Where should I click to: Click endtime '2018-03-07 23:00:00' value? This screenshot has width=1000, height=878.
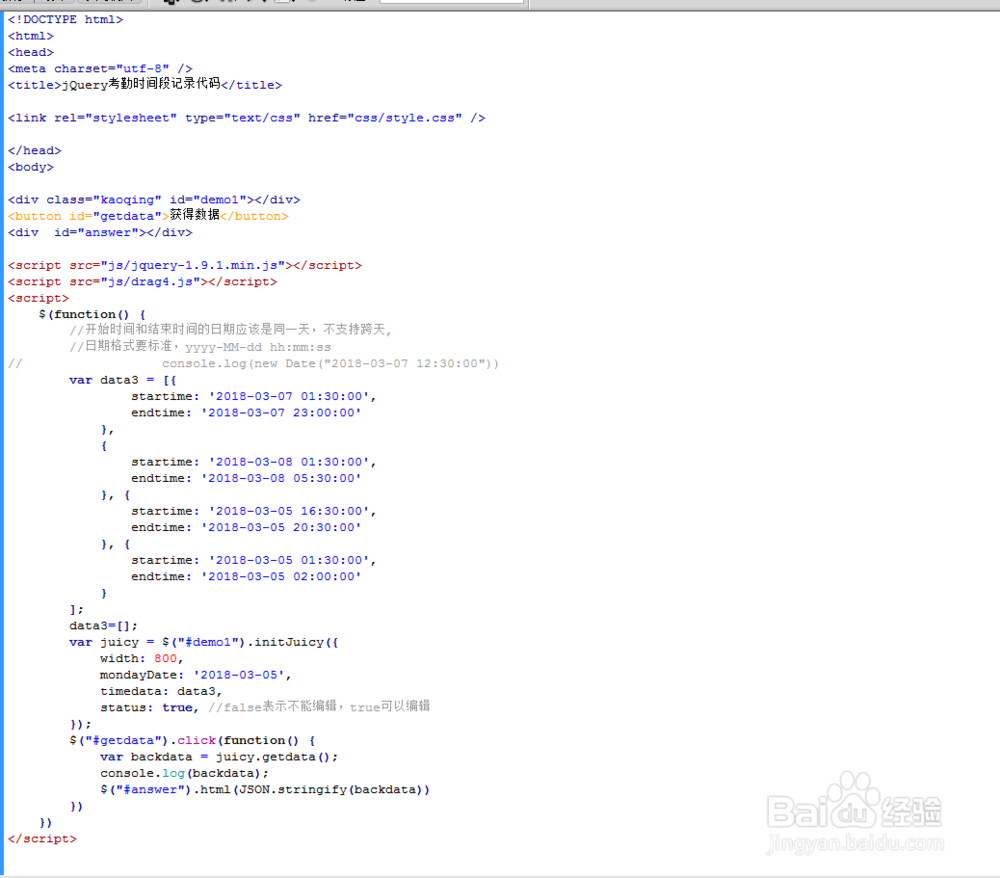click(281, 413)
